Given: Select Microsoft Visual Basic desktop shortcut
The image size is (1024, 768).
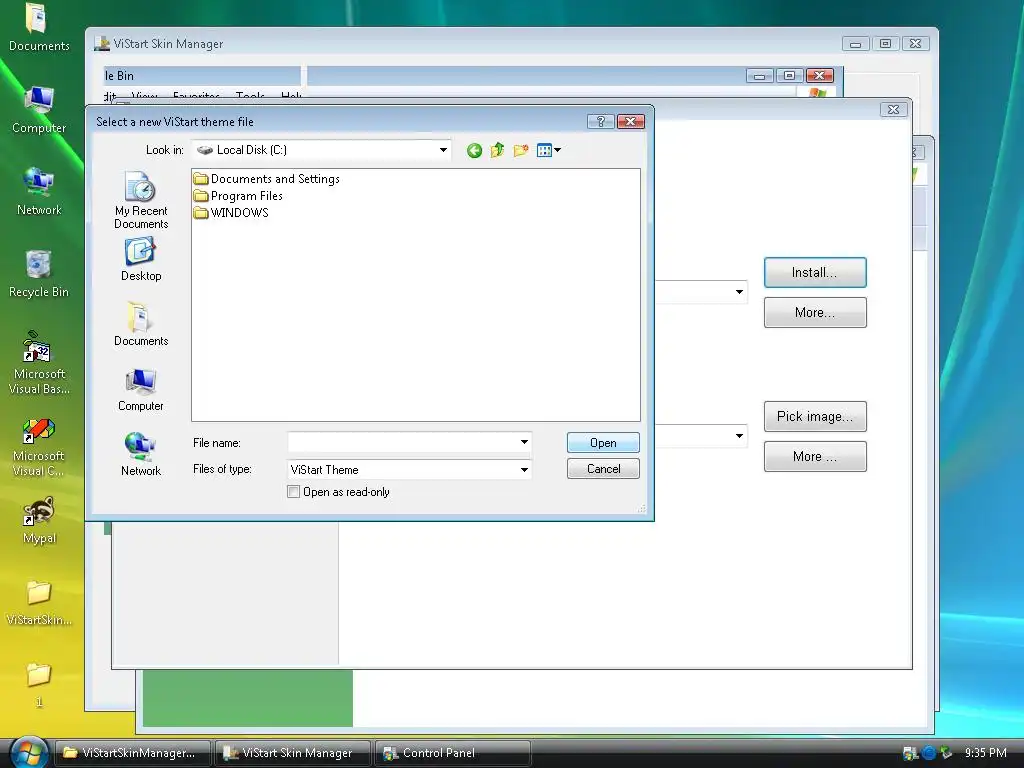Looking at the screenshot, I should click(x=39, y=363).
